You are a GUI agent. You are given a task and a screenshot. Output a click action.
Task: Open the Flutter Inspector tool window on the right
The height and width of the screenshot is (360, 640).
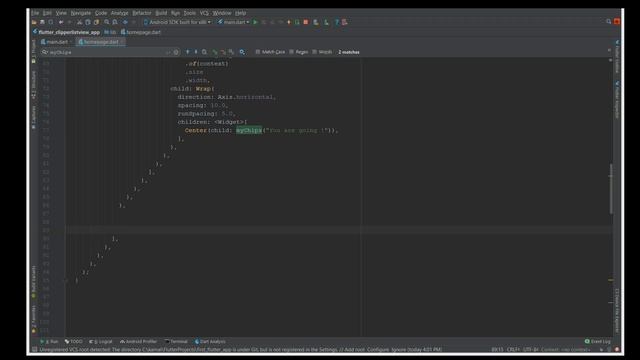click(x=617, y=99)
